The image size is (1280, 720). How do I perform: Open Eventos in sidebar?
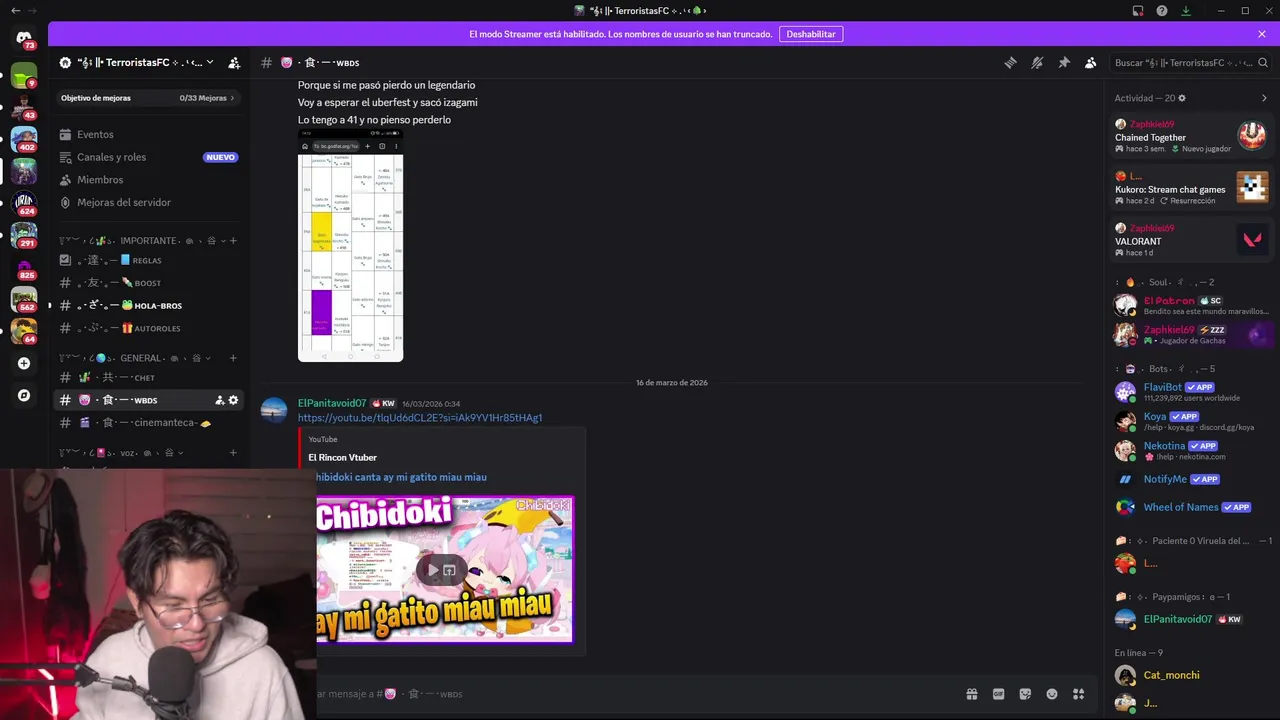(x=148, y=135)
